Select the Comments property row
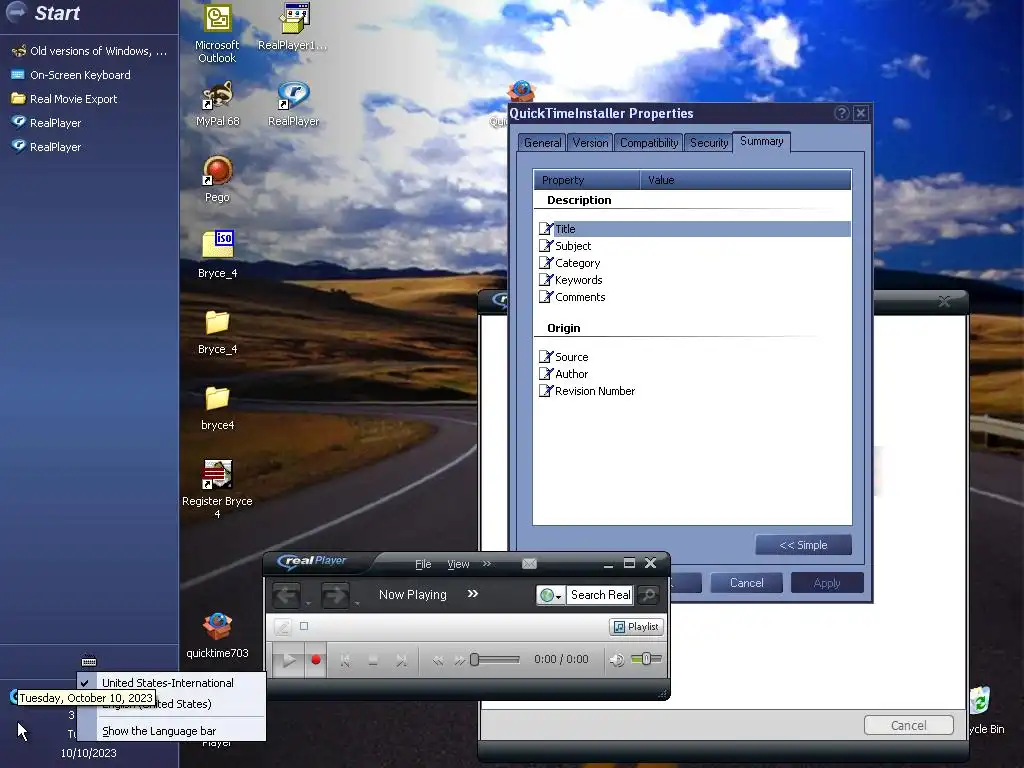This screenshot has height=768, width=1024. 693,296
